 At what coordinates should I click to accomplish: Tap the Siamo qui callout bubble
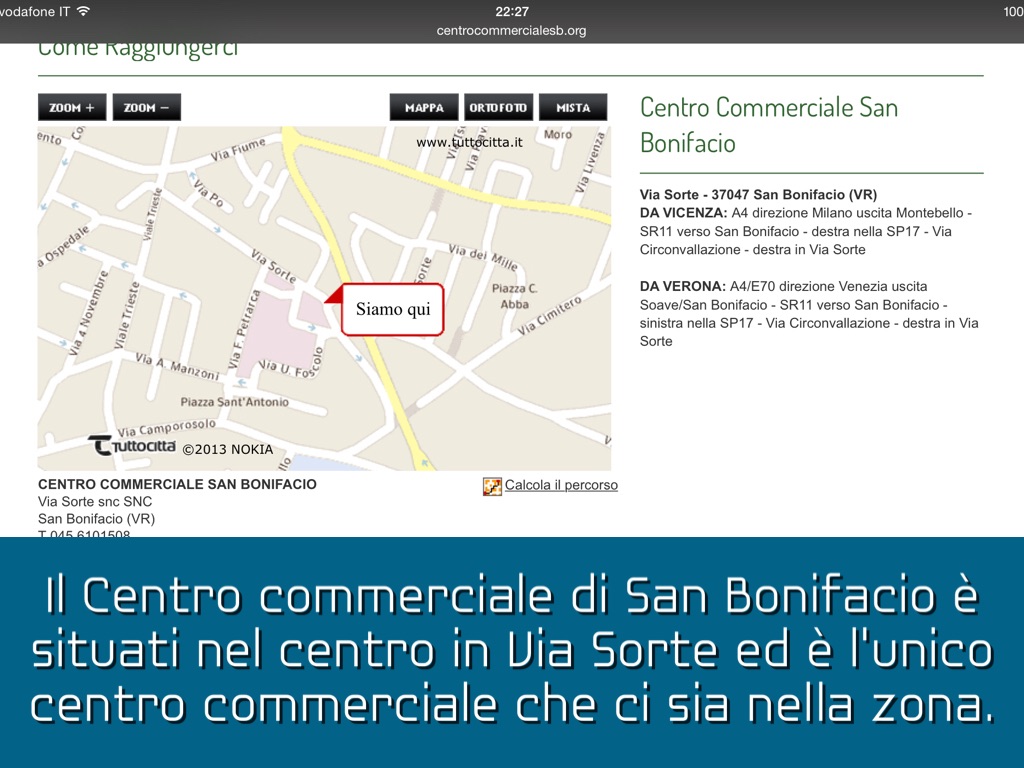(x=393, y=309)
